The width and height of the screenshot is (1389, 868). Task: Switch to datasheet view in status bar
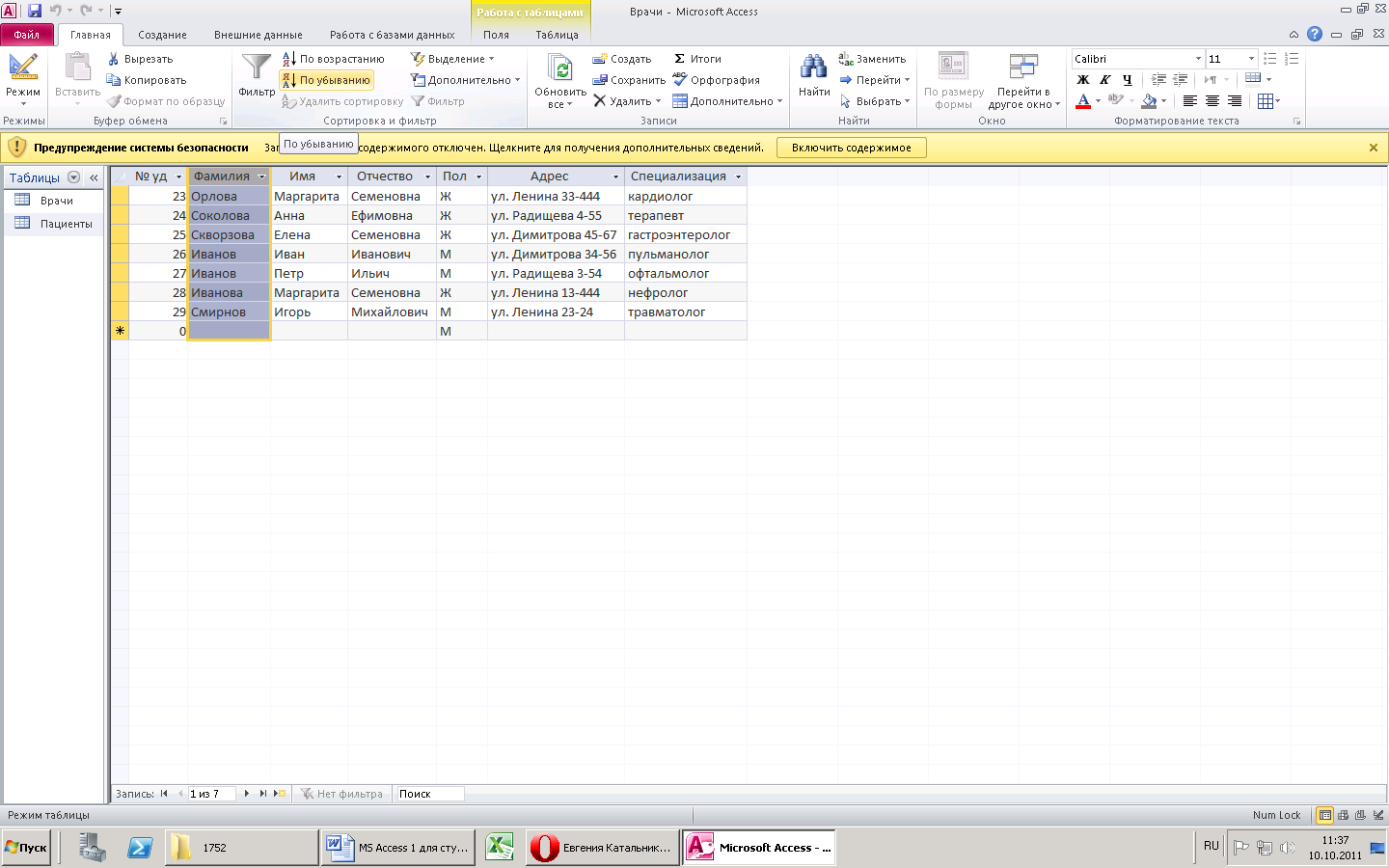coord(1325,815)
